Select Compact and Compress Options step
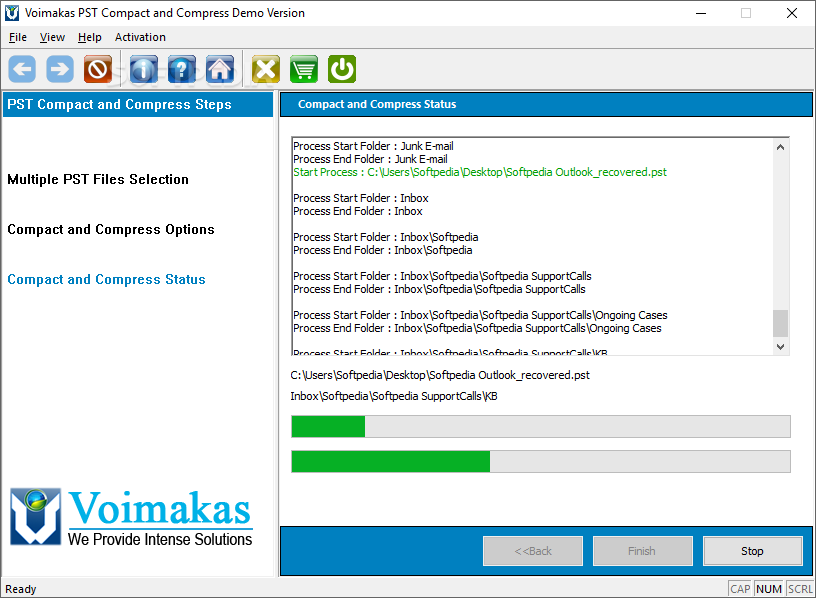816x598 pixels. coord(111,230)
